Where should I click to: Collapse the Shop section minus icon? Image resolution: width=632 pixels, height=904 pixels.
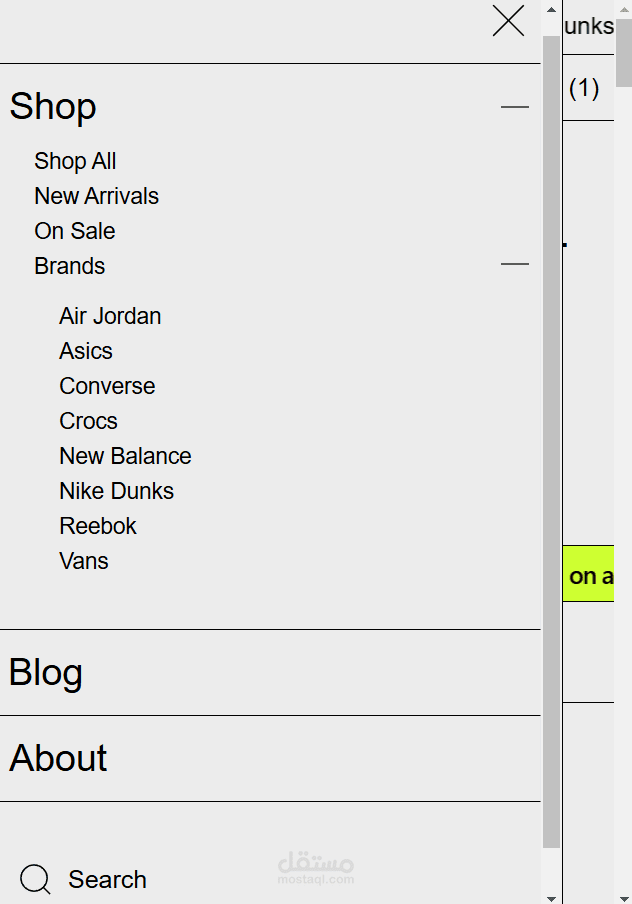point(515,107)
